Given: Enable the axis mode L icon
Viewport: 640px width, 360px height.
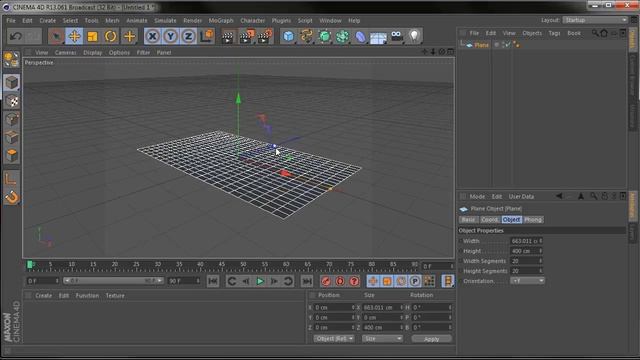Looking at the screenshot, I should 11,179.
